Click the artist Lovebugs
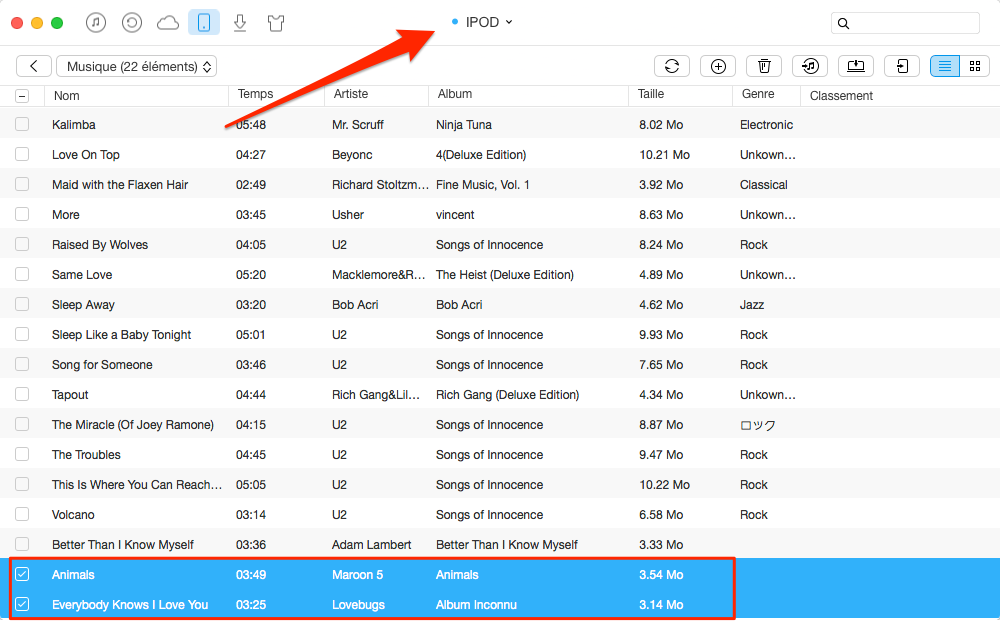Screen dimensions: 1000x621 [x=358, y=604]
